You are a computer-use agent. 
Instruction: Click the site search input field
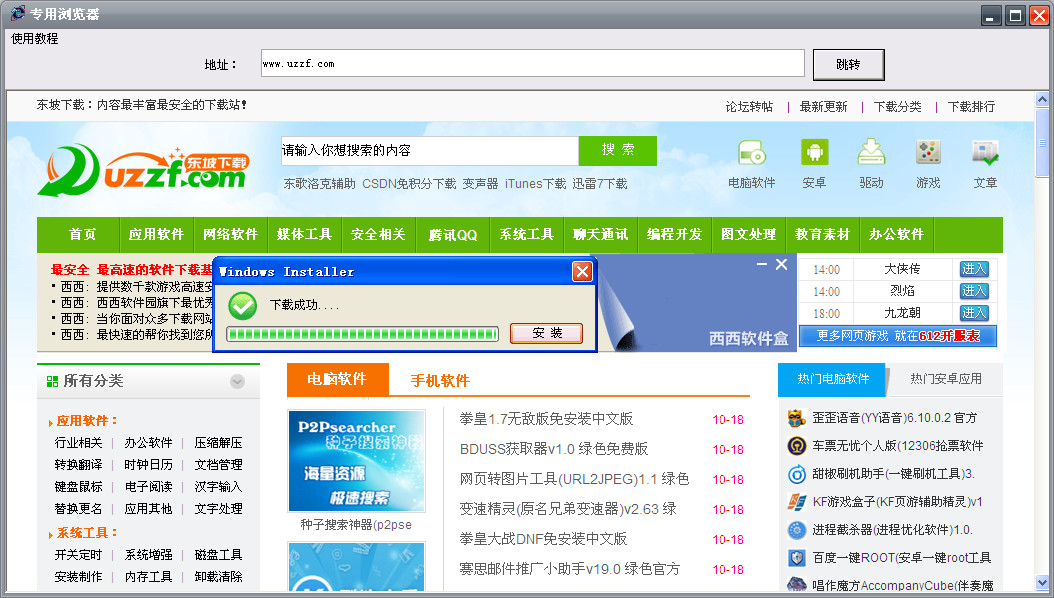click(430, 151)
